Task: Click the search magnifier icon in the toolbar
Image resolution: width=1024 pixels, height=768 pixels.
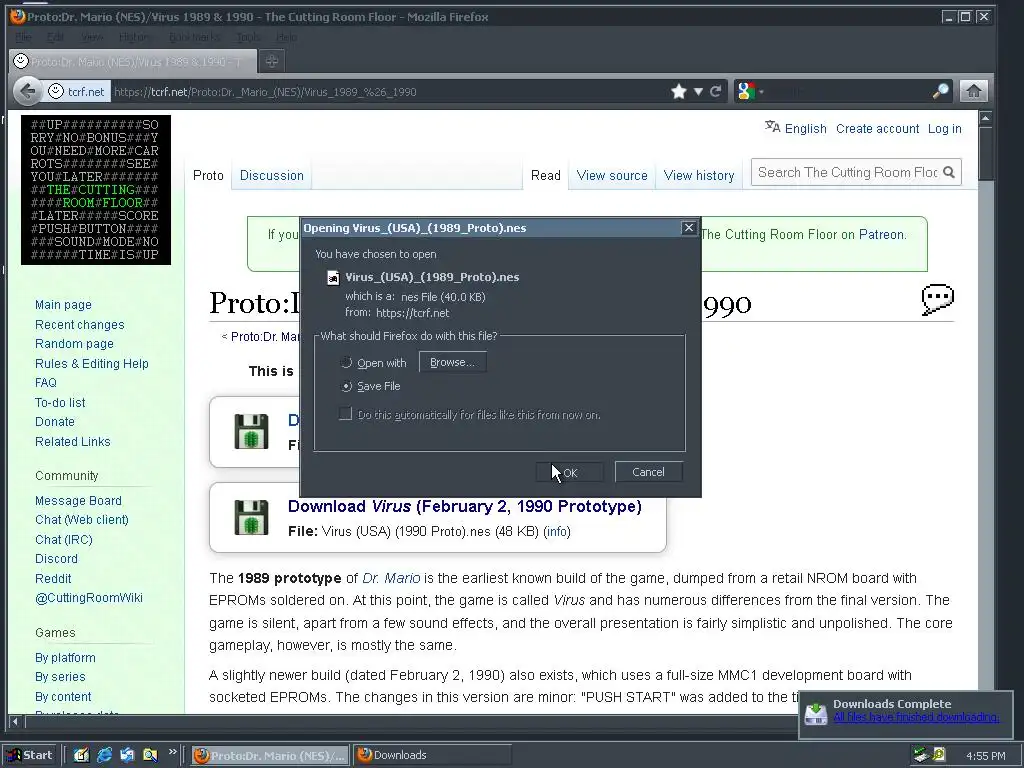Action: click(x=940, y=91)
